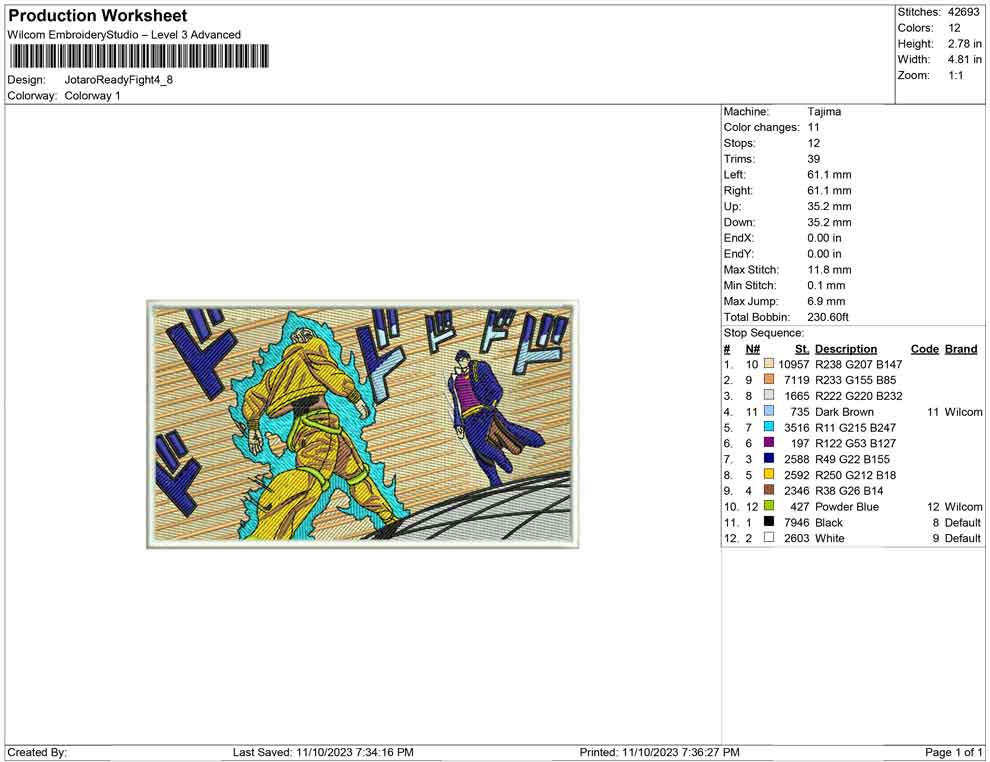Image resolution: width=990 pixels, height=762 pixels.
Task: Select the White thread color swatch
Action: 768,537
